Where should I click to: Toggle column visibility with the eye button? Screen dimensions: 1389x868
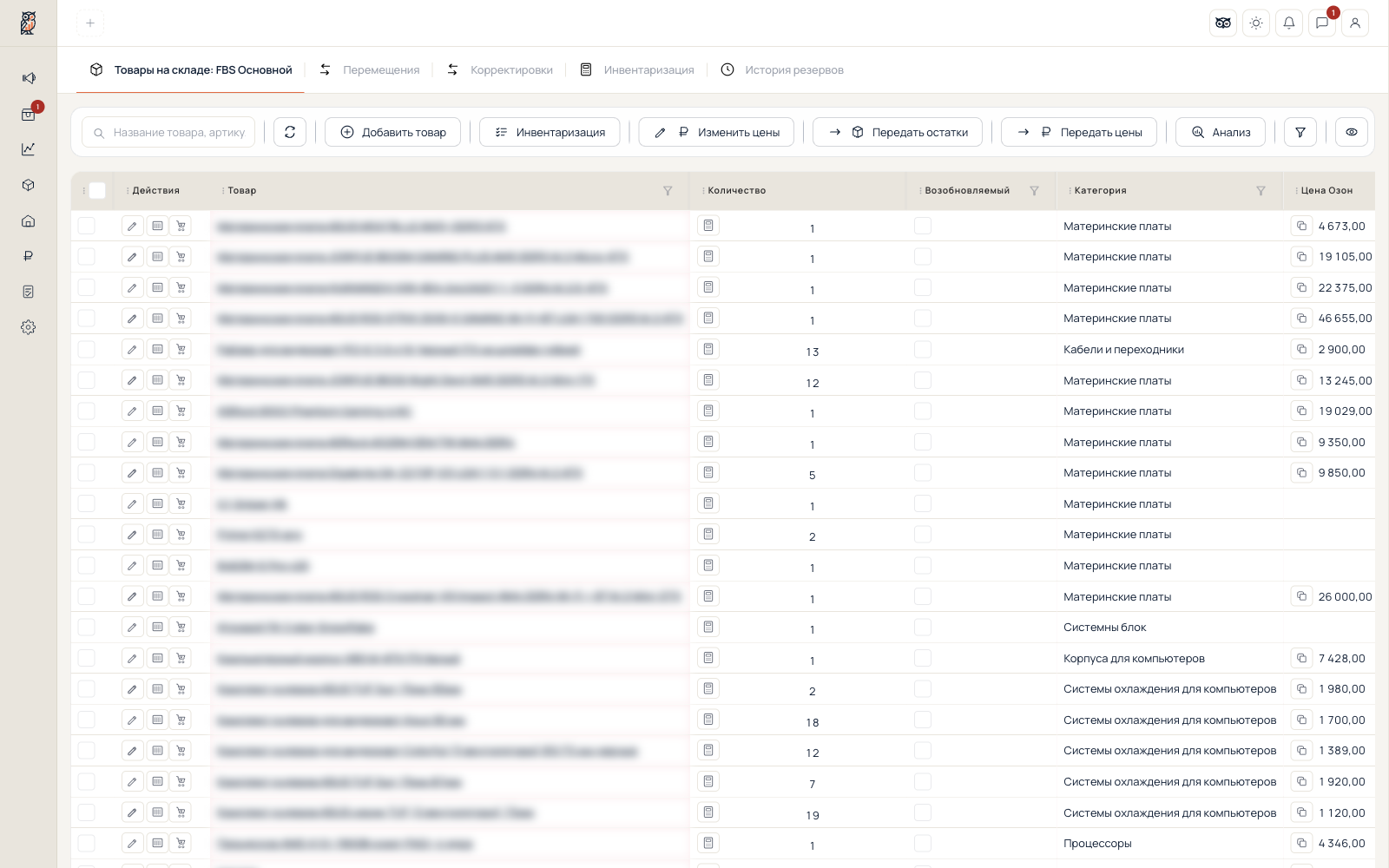coord(1352,132)
